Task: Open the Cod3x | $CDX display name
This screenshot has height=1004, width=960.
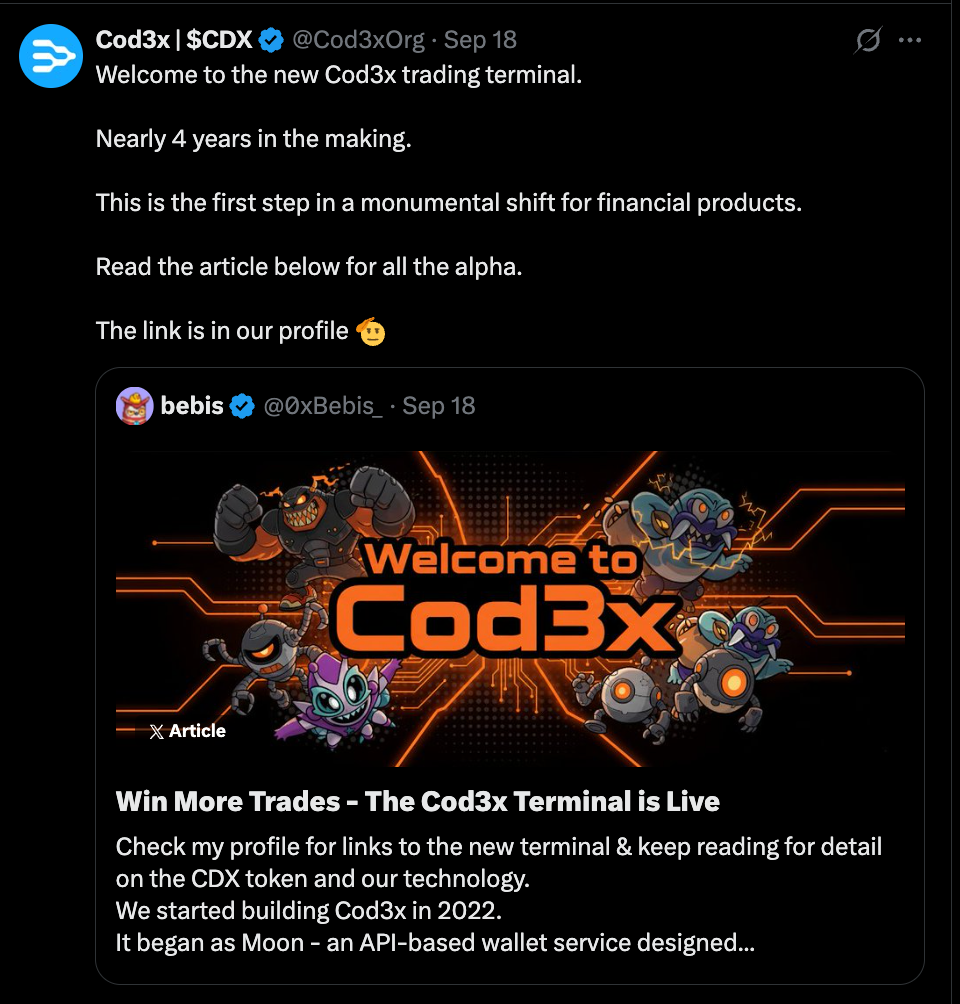Action: point(174,40)
